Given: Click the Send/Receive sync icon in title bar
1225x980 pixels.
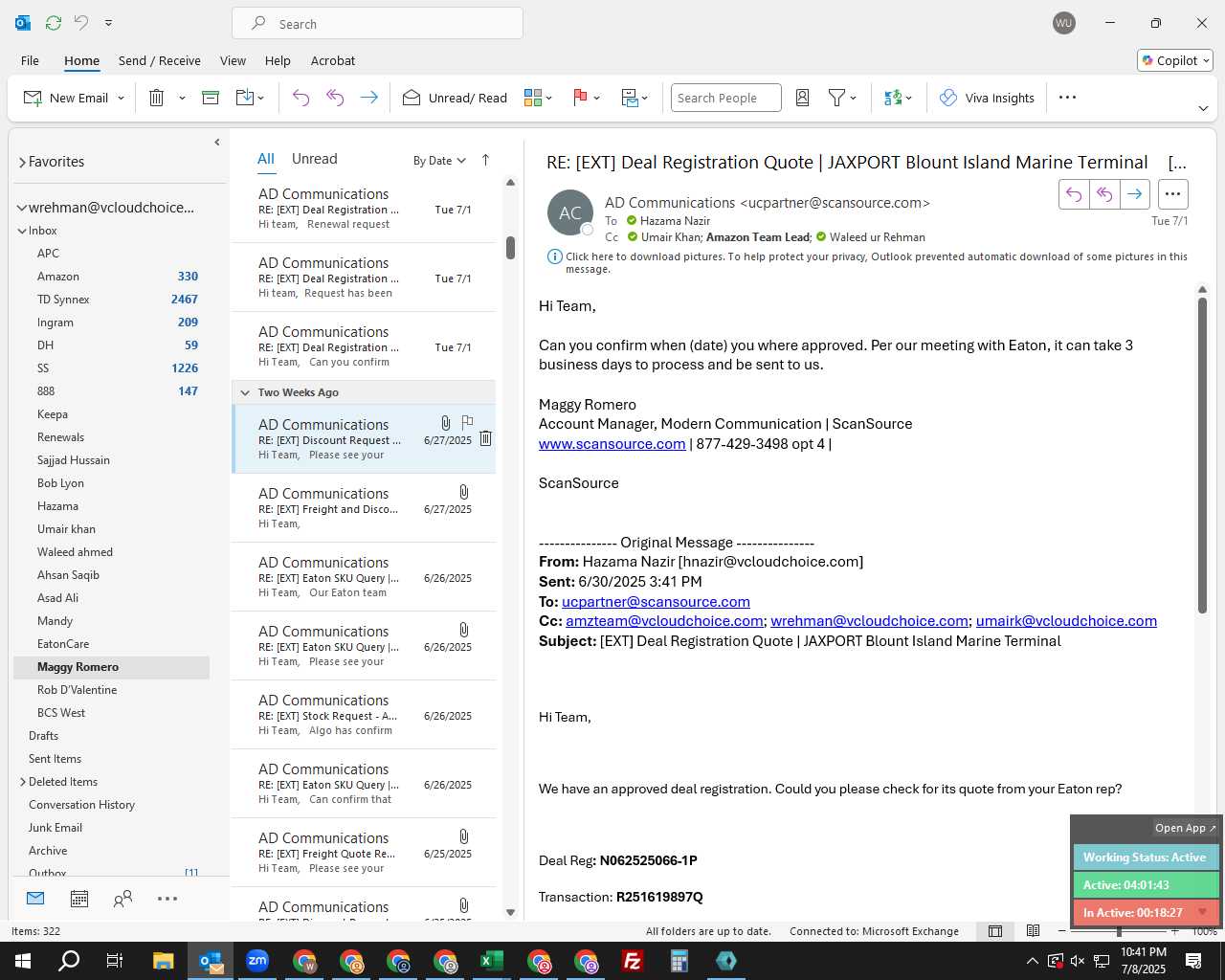Looking at the screenshot, I should click(x=54, y=22).
